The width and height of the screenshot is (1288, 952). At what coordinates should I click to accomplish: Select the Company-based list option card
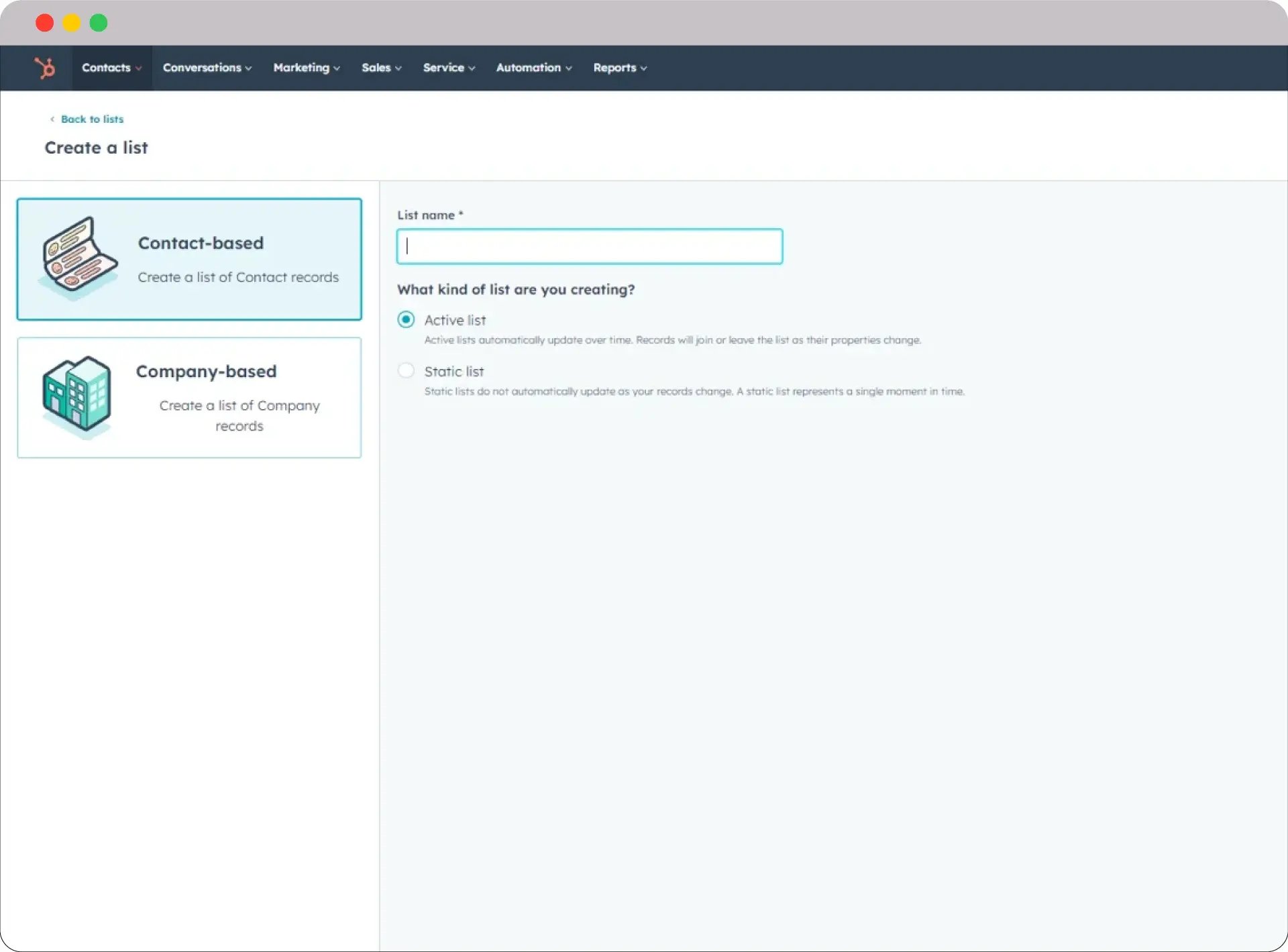pyautogui.click(x=189, y=397)
